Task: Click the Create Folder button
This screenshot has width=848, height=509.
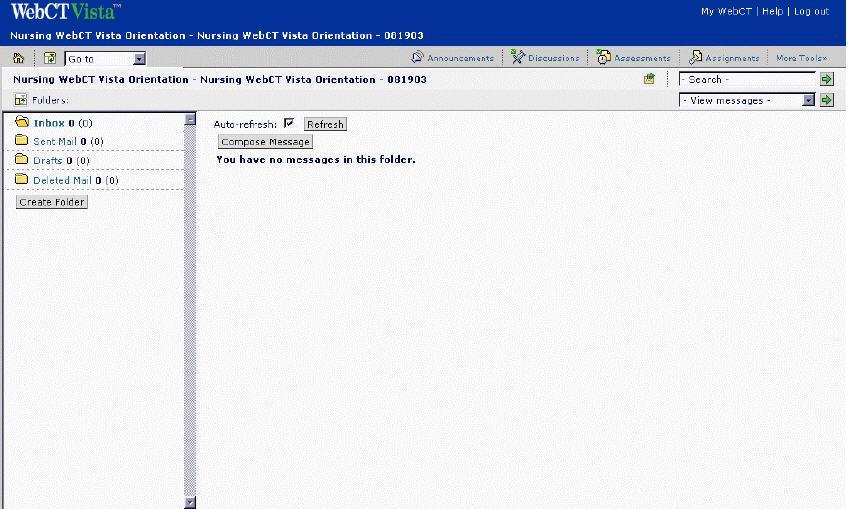Action: tap(52, 202)
